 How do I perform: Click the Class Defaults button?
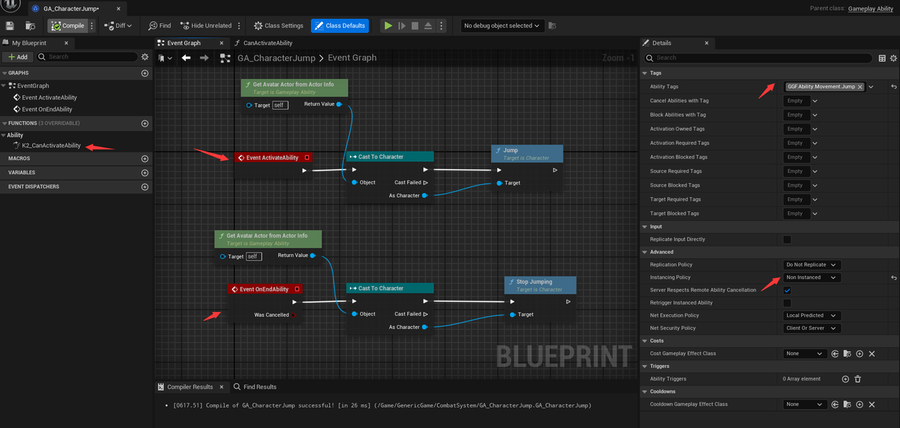pyautogui.click(x=339, y=26)
